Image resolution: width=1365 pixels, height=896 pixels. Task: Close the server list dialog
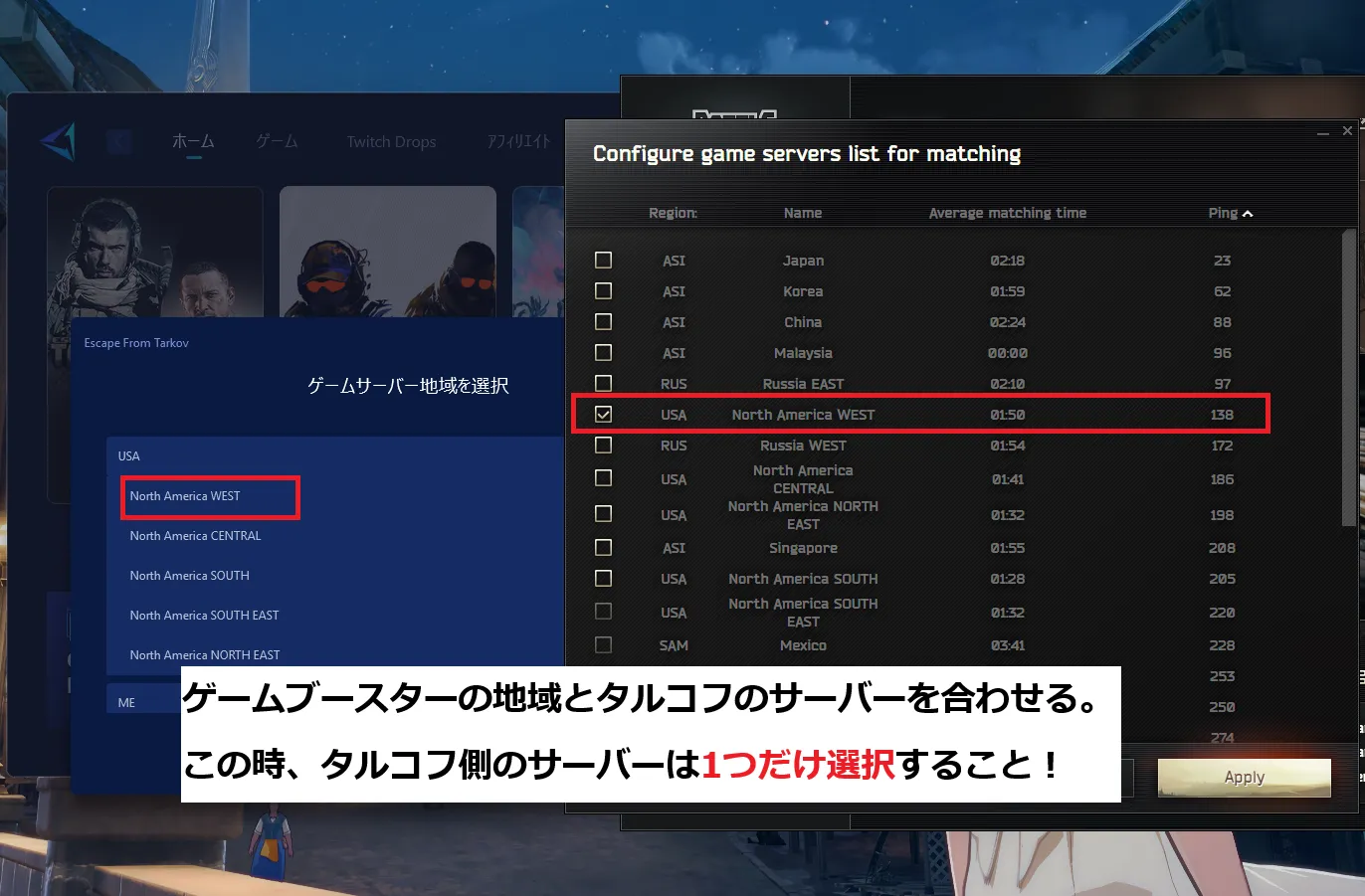pos(1347,130)
